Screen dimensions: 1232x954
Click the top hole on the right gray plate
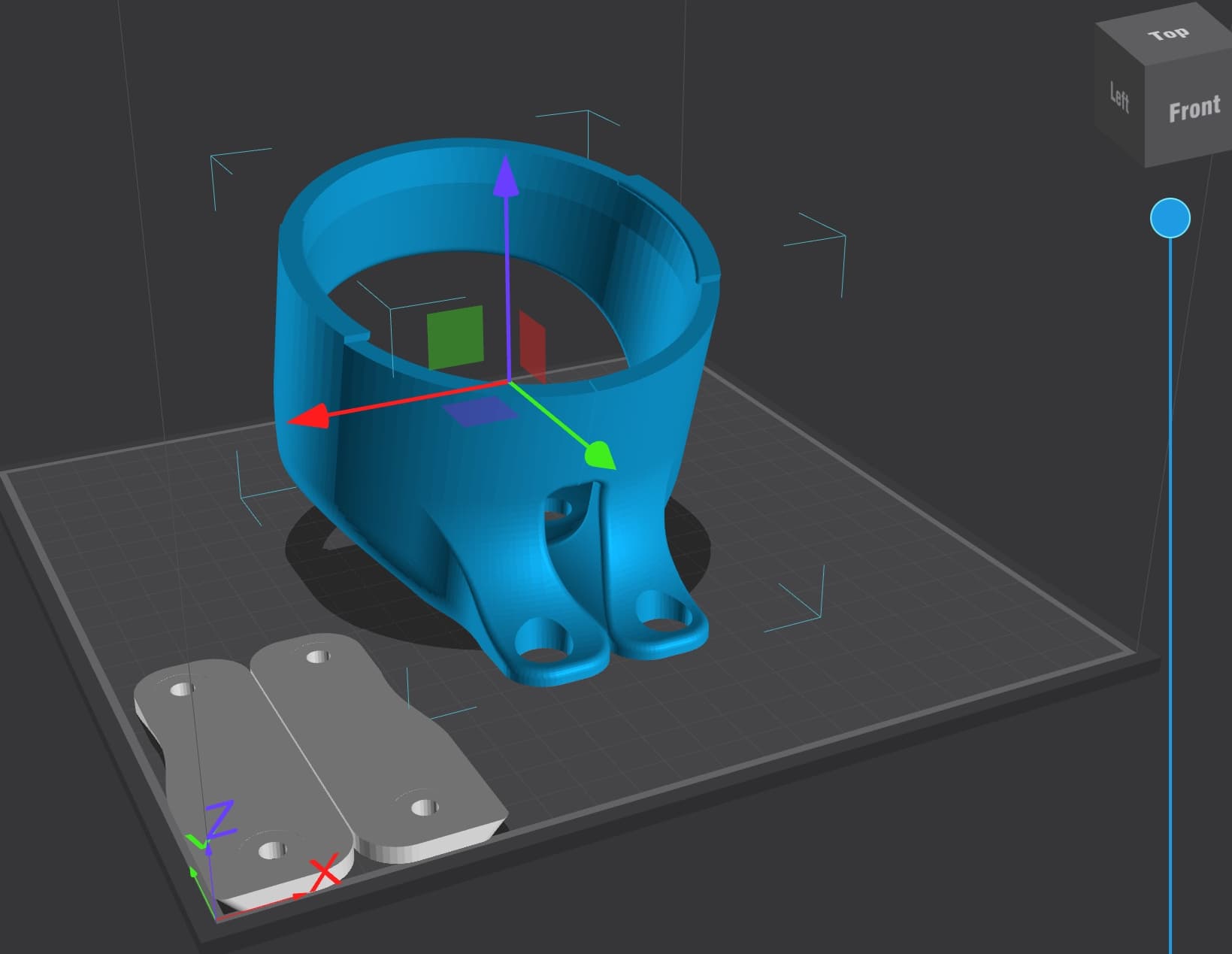pos(319,657)
